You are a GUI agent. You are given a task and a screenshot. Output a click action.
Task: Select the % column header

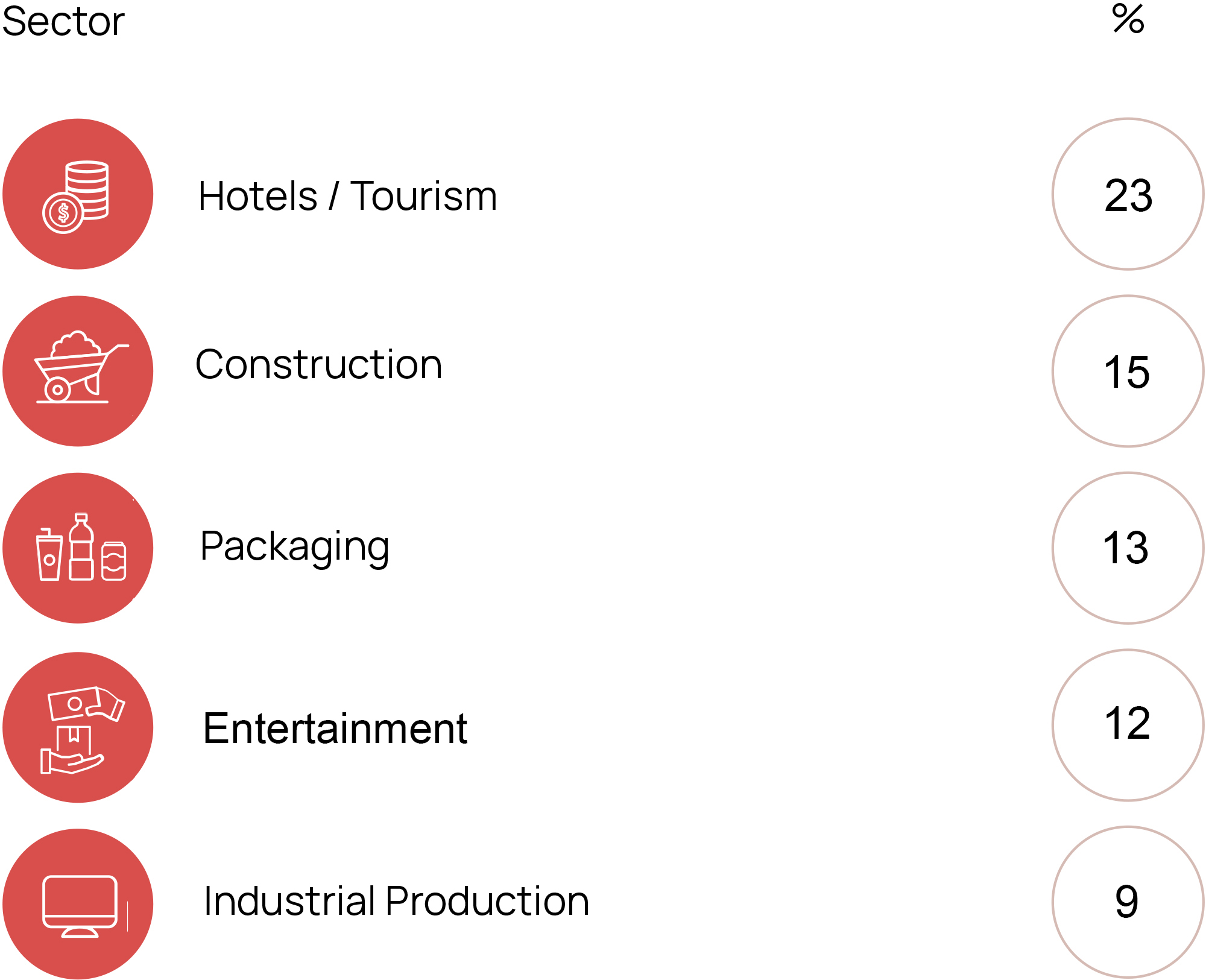(x=1128, y=19)
